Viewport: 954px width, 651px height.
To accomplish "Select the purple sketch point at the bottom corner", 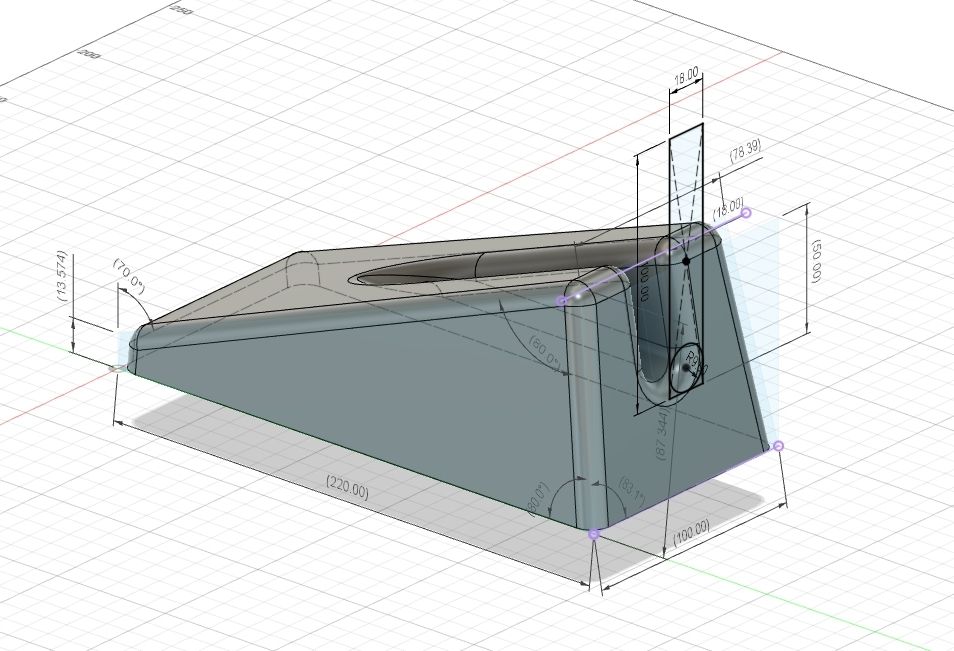I will 594,535.
